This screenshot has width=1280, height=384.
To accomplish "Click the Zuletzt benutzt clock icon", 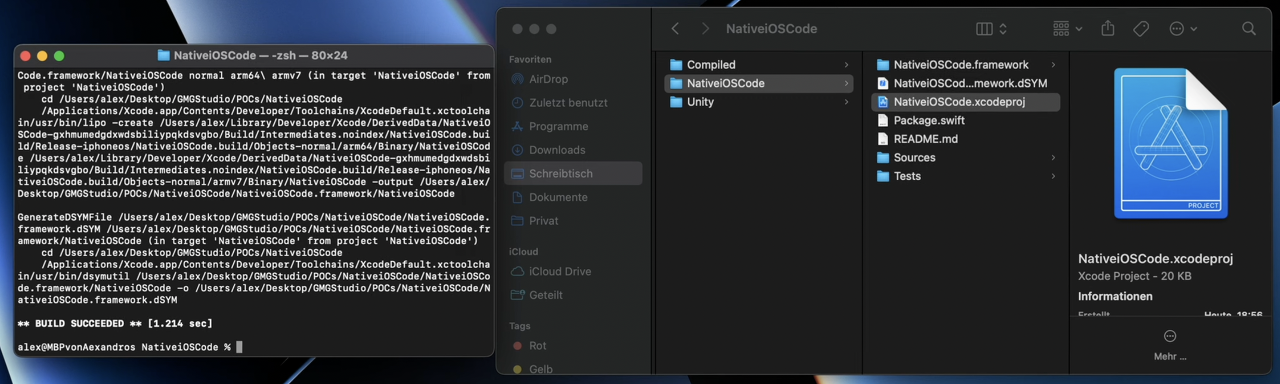I will (517, 103).
